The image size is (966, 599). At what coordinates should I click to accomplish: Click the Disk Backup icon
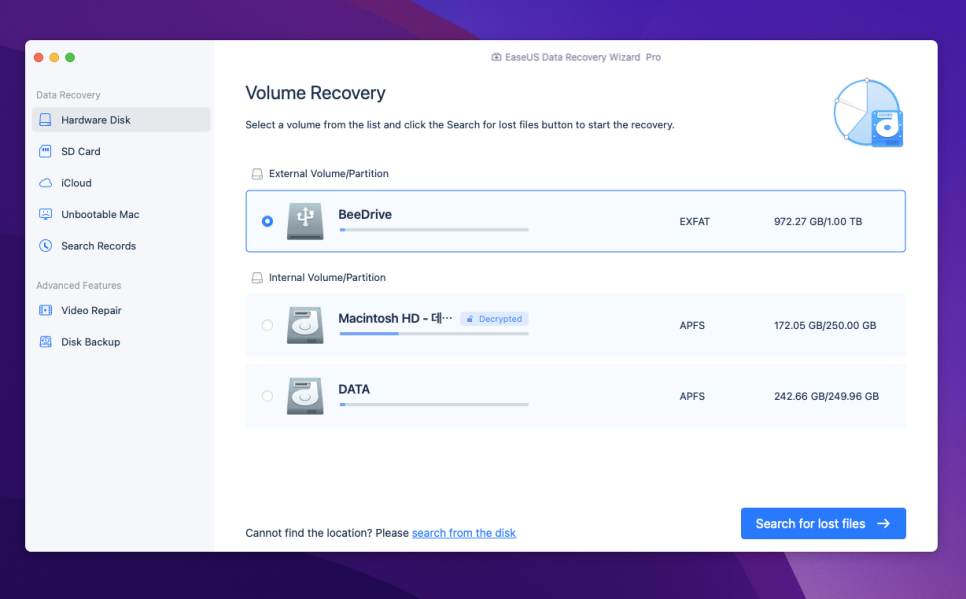46,341
